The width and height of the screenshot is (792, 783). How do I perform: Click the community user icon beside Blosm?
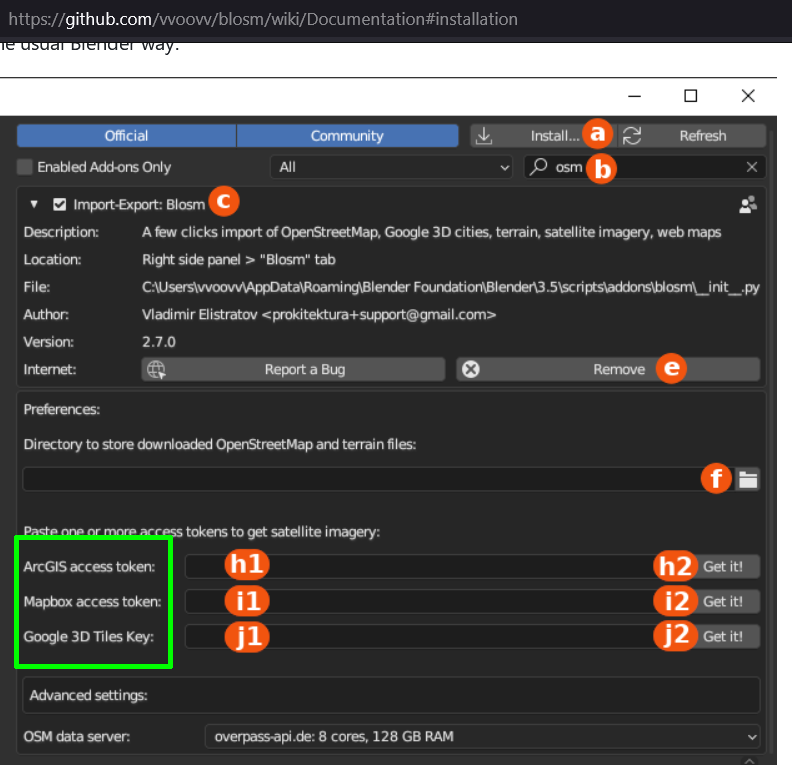[x=747, y=205]
